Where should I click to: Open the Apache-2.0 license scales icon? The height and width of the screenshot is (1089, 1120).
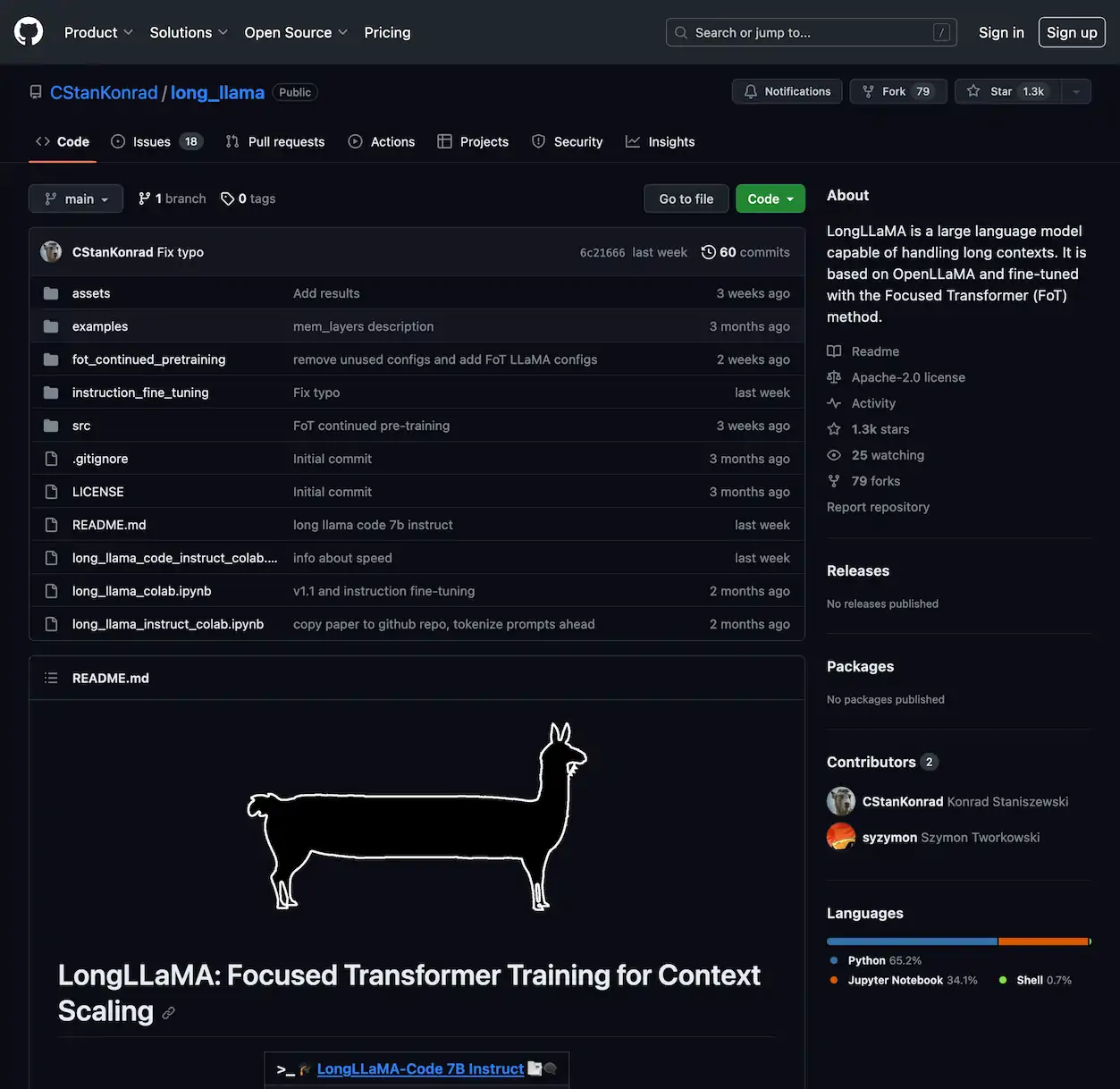833,376
